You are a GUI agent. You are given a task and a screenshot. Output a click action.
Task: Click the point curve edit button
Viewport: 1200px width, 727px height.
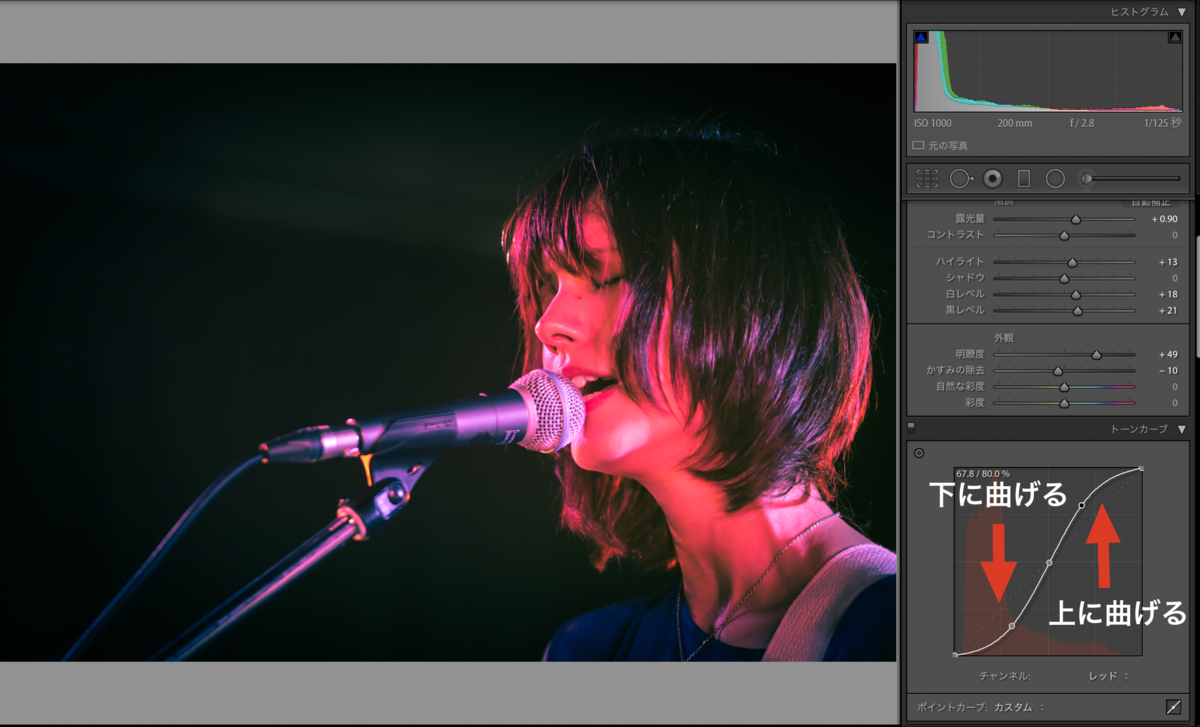pyautogui.click(x=1173, y=707)
